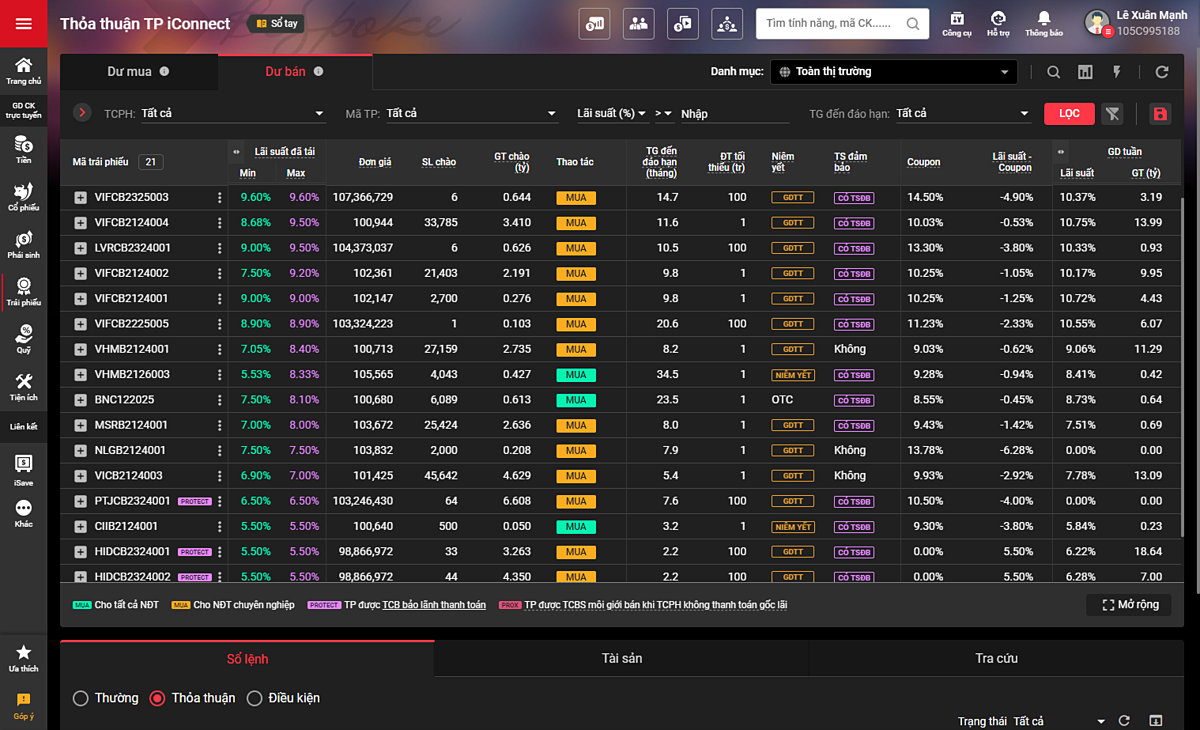Viewport: 1200px width, 730px height.
Task: Click the red LỌC filter button
Action: (1069, 114)
